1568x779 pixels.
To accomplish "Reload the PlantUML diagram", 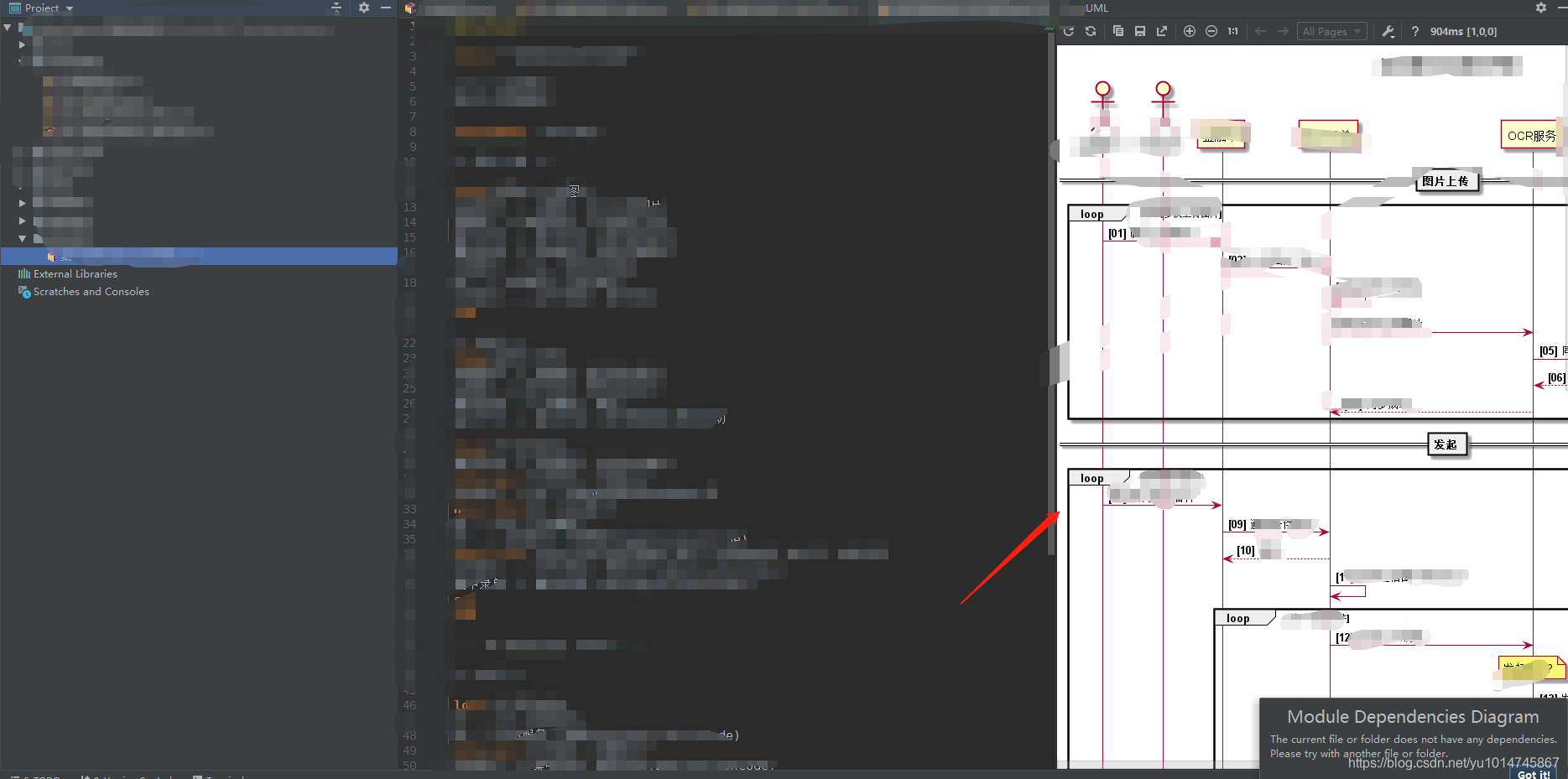I will pos(1069,31).
